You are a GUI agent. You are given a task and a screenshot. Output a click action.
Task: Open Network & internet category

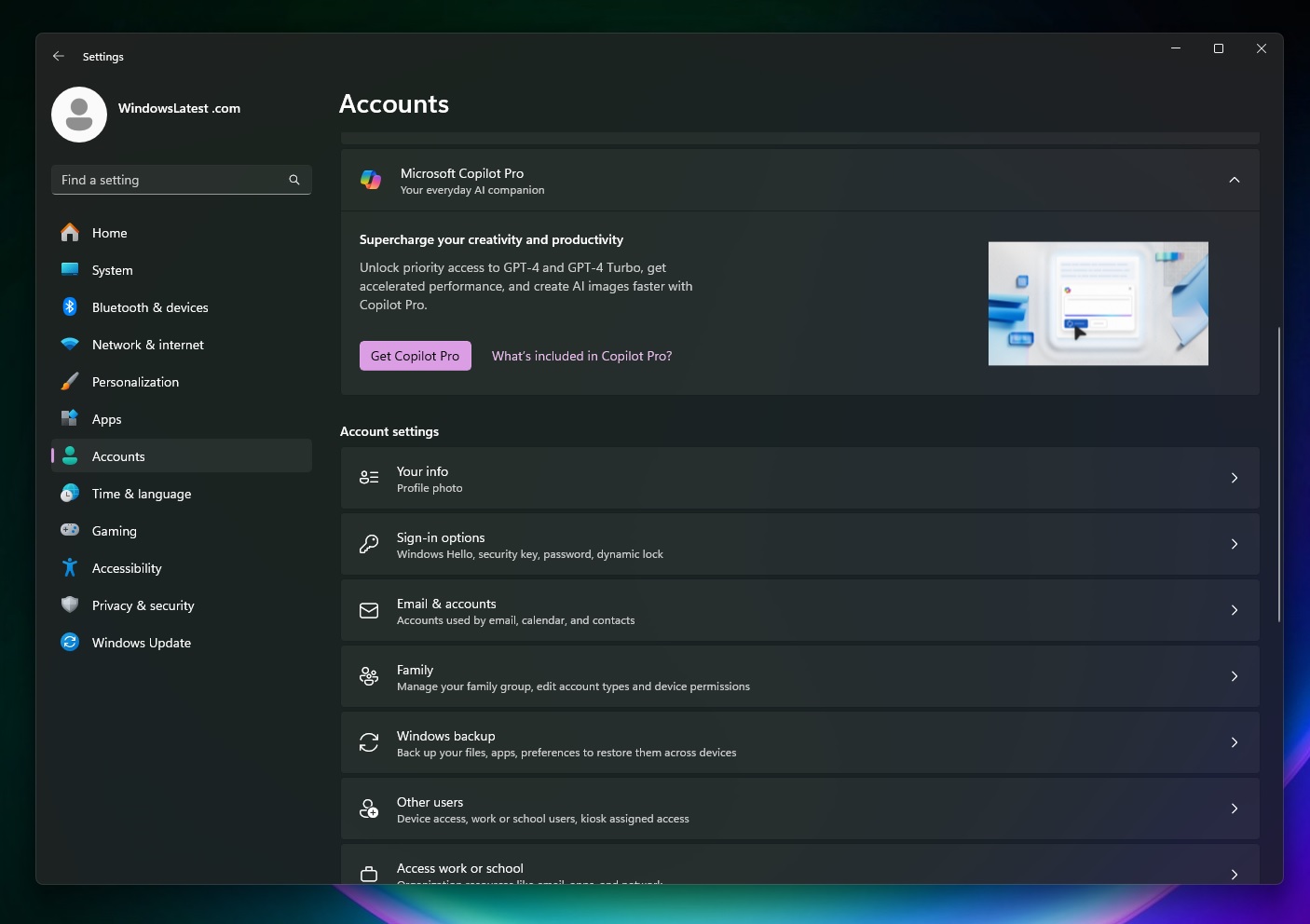[182, 344]
